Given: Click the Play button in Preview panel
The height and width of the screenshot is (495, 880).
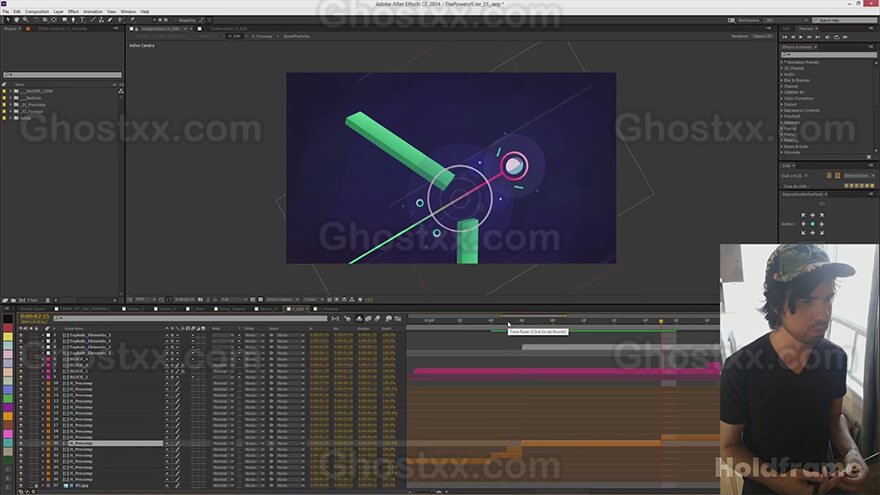Looking at the screenshot, I should pyautogui.click(x=801, y=37).
